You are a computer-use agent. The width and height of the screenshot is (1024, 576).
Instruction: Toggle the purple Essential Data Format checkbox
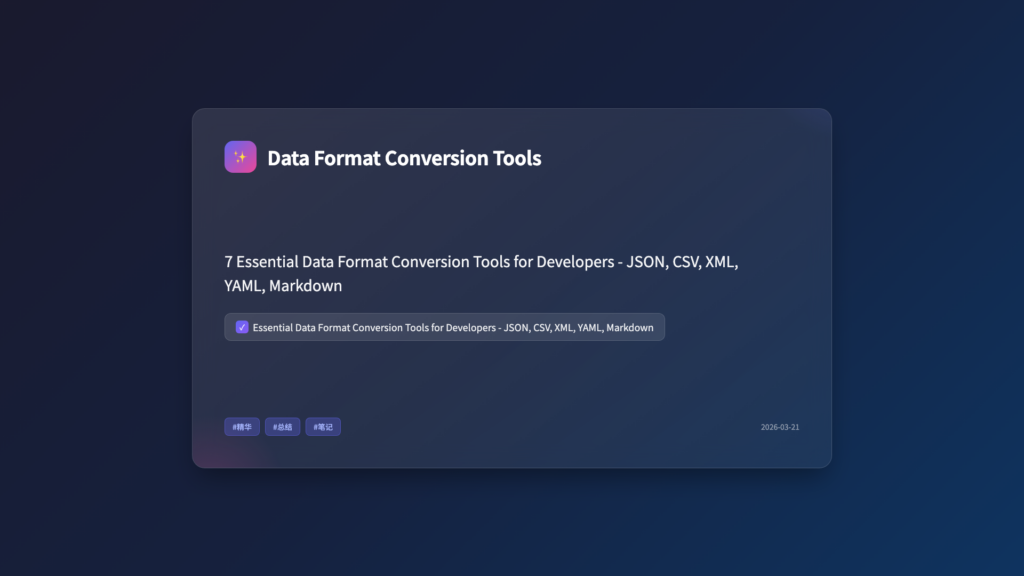click(242, 327)
